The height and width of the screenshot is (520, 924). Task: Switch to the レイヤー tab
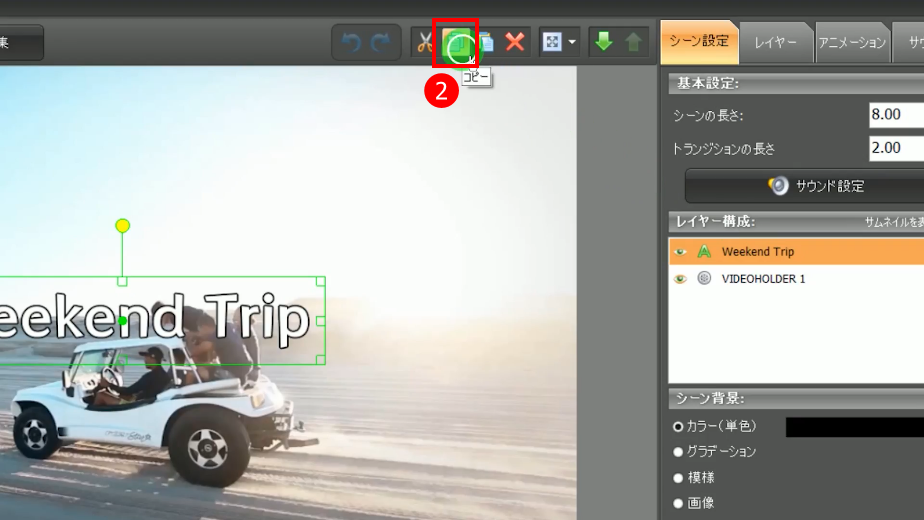[x=775, y=42]
